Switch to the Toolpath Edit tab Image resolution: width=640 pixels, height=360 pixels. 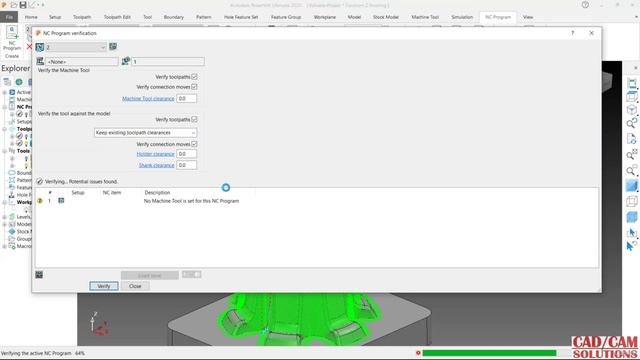pos(117,17)
